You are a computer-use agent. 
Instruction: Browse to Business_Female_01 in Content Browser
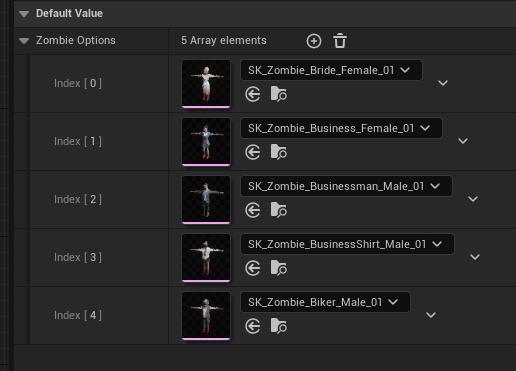coord(279,152)
